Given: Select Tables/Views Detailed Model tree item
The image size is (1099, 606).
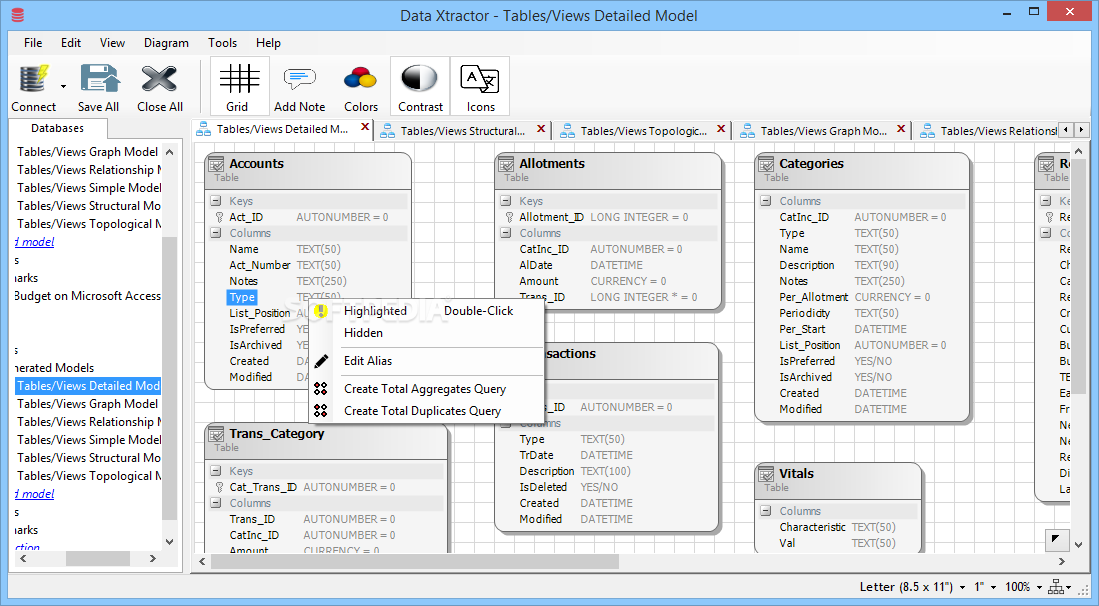Looking at the screenshot, I should 88,386.
